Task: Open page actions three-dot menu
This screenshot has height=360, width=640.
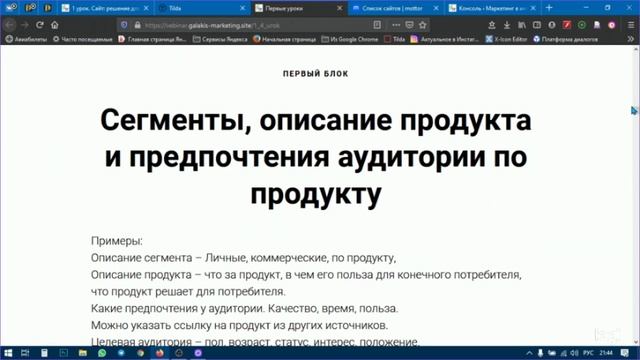Action: 396,25
